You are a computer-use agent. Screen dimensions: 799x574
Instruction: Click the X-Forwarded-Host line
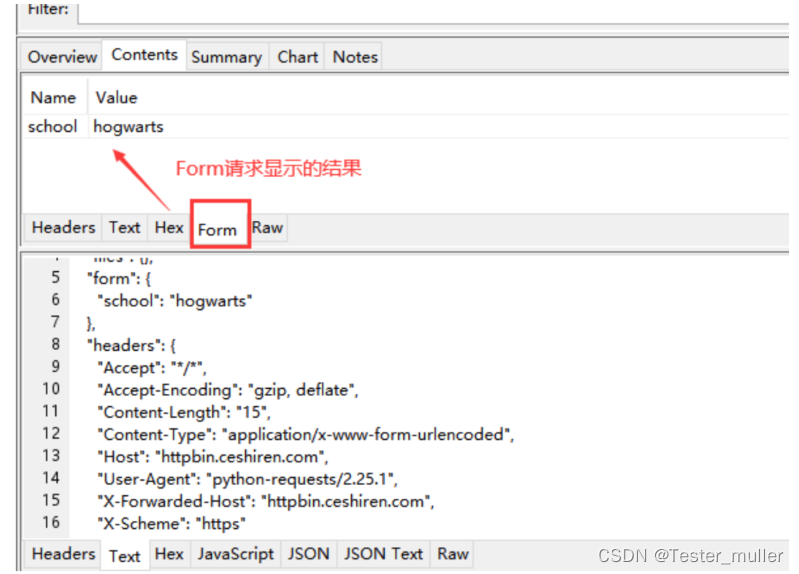point(265,502)
